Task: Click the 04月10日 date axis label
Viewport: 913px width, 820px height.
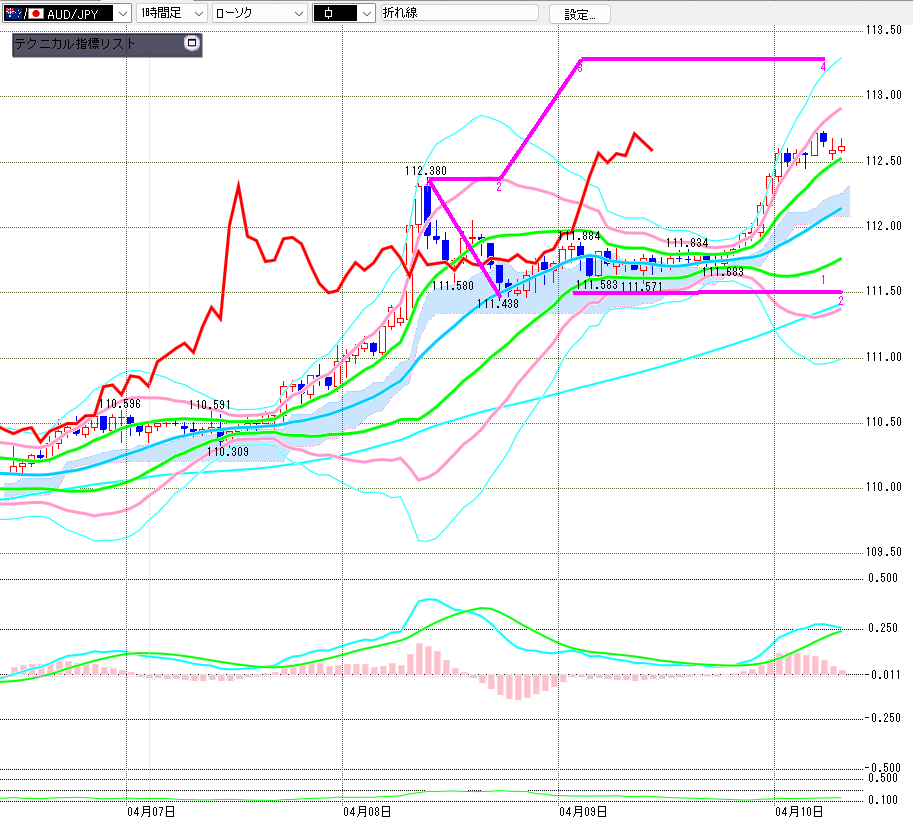Action: [x=798, y=811]
